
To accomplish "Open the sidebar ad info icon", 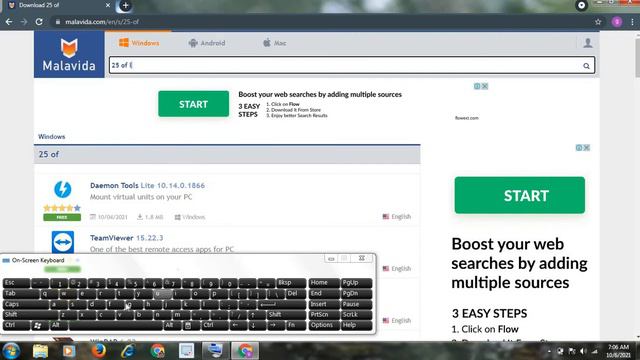I will (579, 148).
